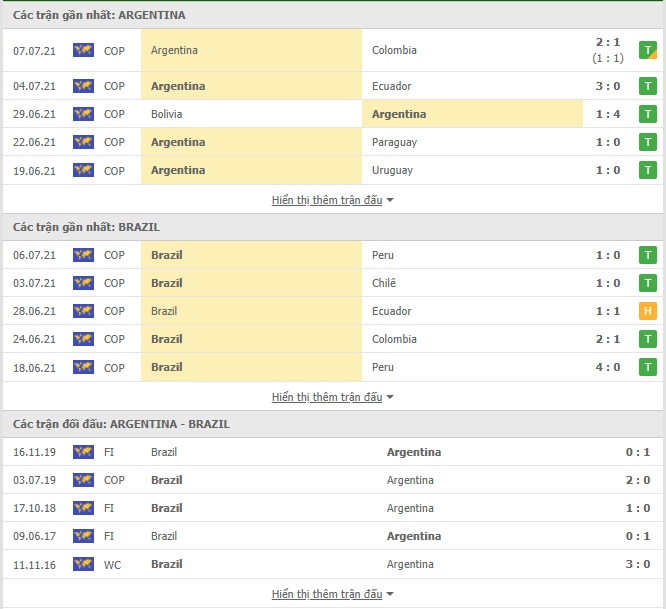Click the orange H draw badge for Brazil-Ecuador

(x=648, y=311)
